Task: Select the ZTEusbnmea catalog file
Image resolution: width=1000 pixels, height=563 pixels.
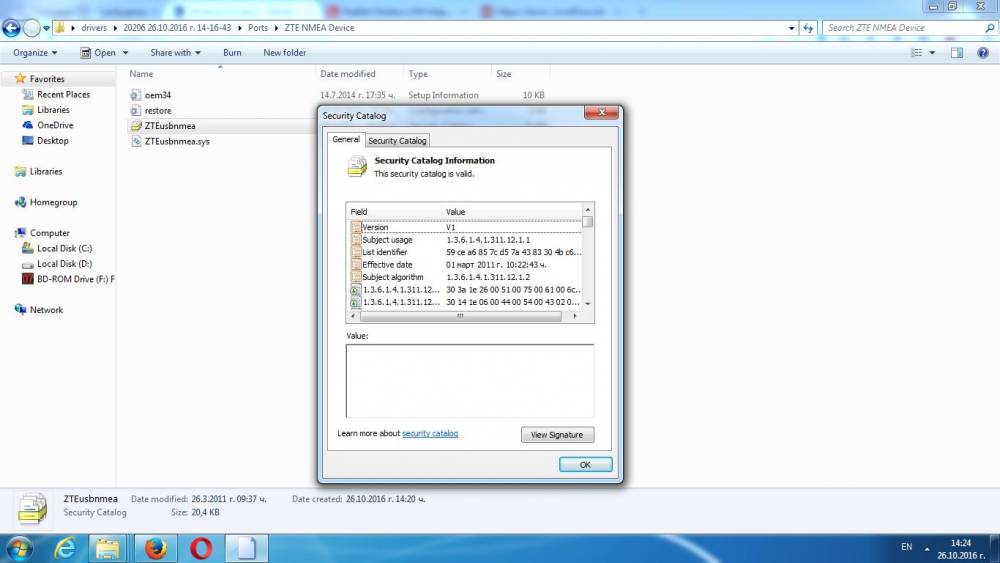Action: [x=170, y=126]
